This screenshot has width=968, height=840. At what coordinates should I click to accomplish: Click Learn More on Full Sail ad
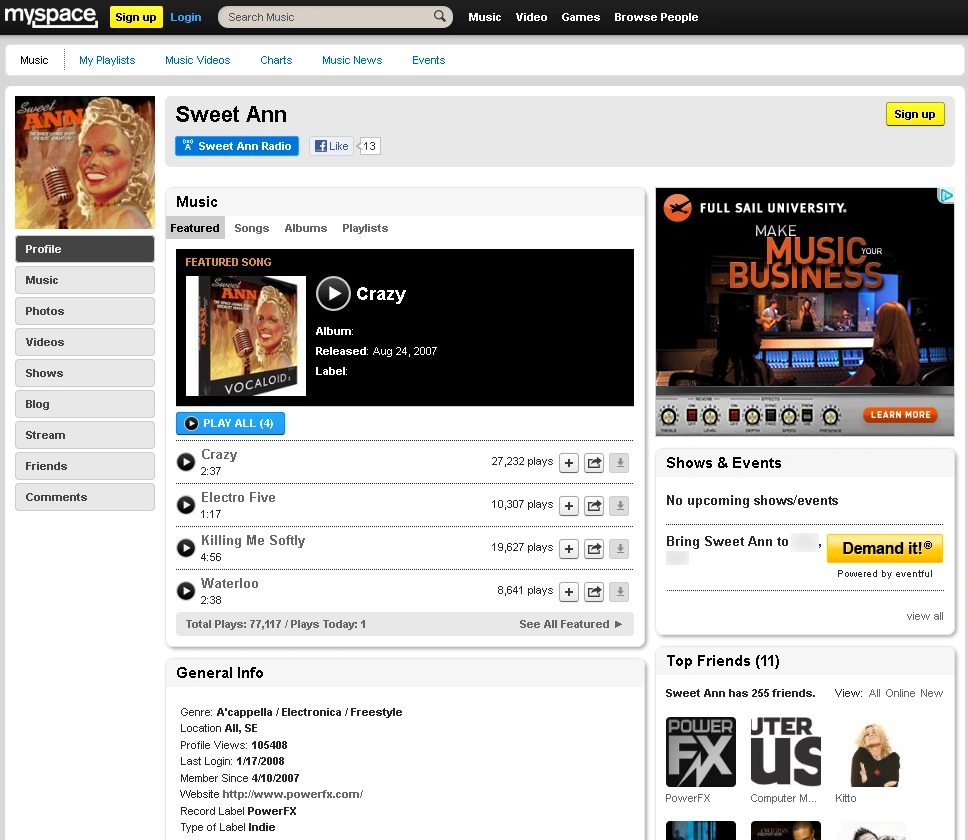(900, 415)
